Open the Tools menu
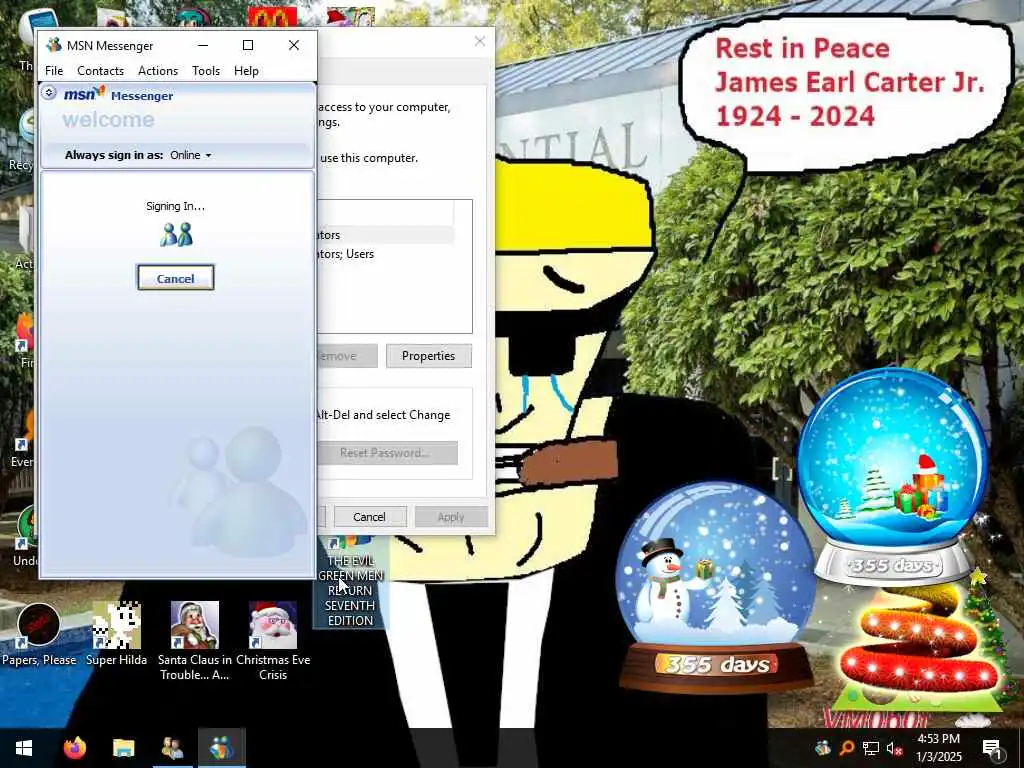 [206, 71]
